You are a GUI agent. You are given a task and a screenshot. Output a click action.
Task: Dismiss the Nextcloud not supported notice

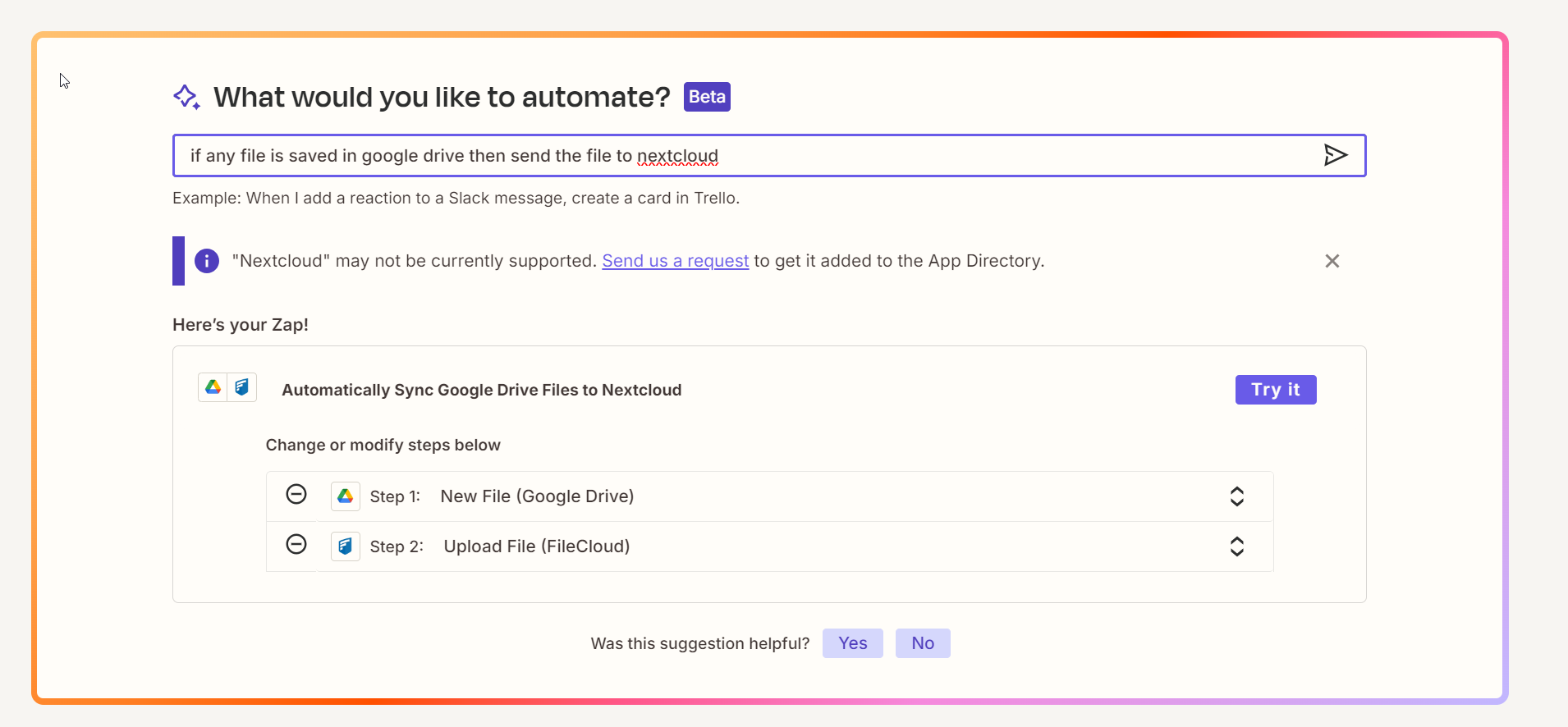1332,261
